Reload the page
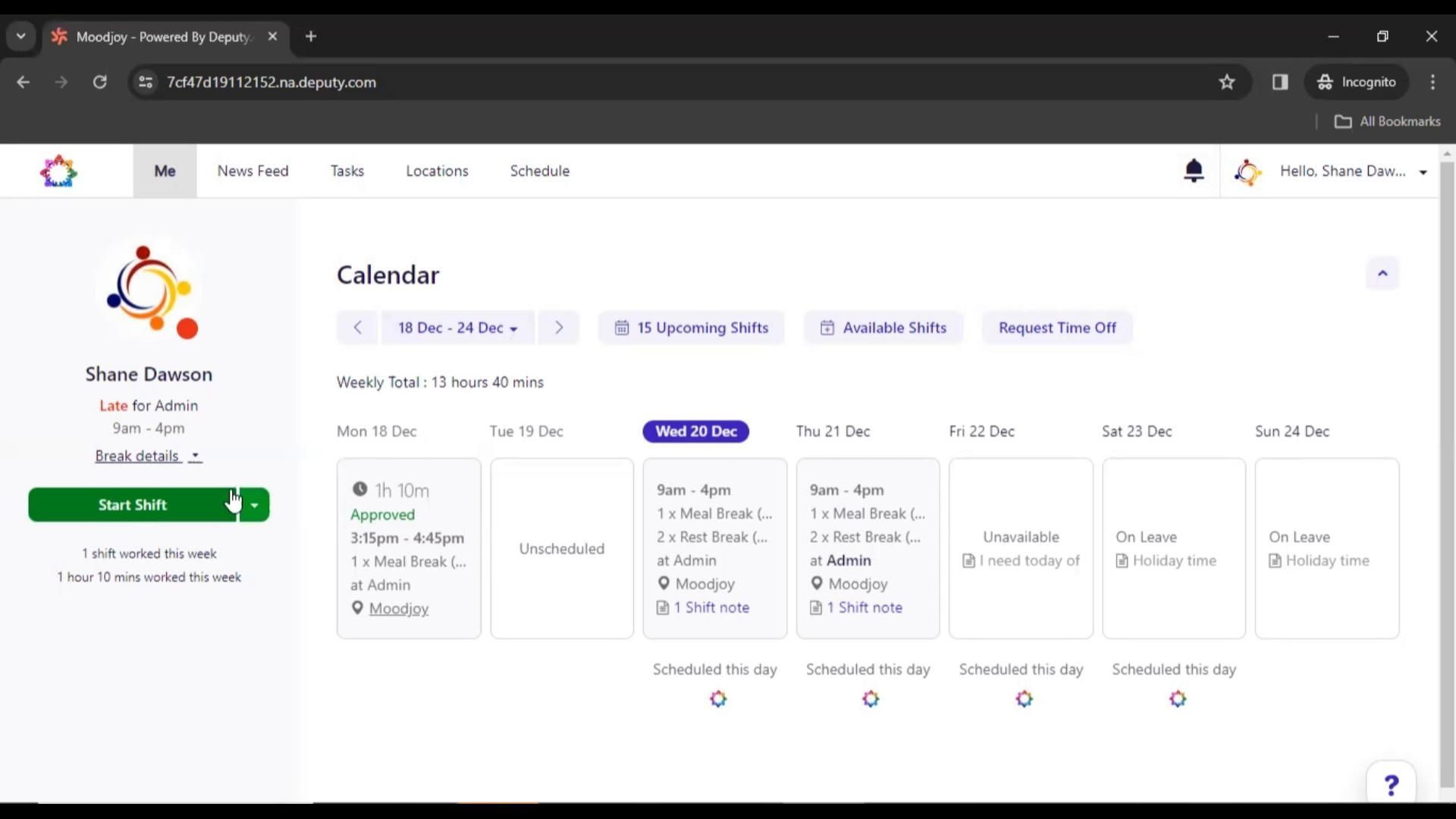 [99, 82]
